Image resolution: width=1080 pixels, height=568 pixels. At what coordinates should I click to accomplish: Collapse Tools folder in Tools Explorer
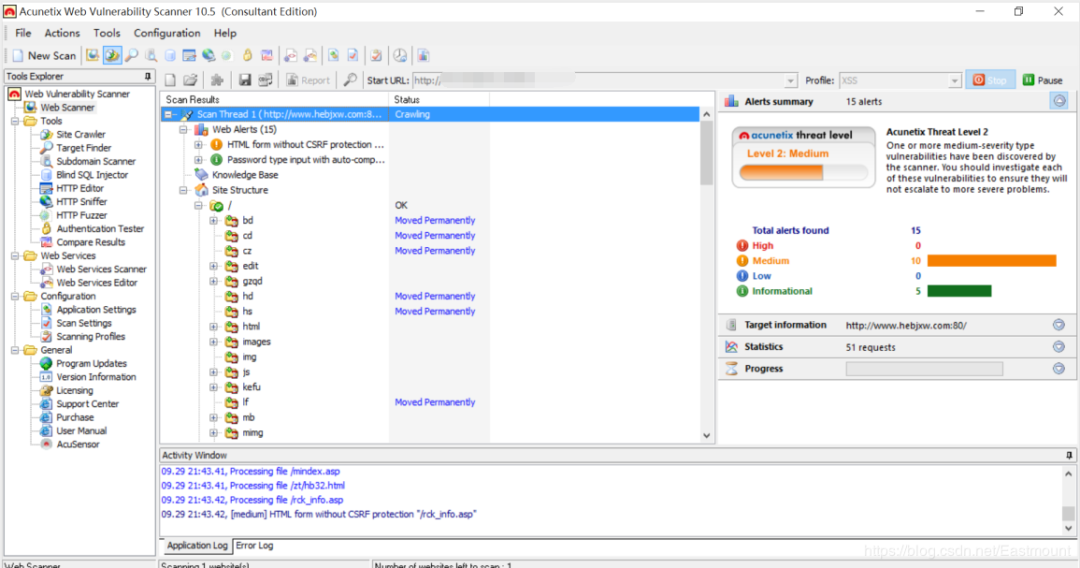[15, 121]
